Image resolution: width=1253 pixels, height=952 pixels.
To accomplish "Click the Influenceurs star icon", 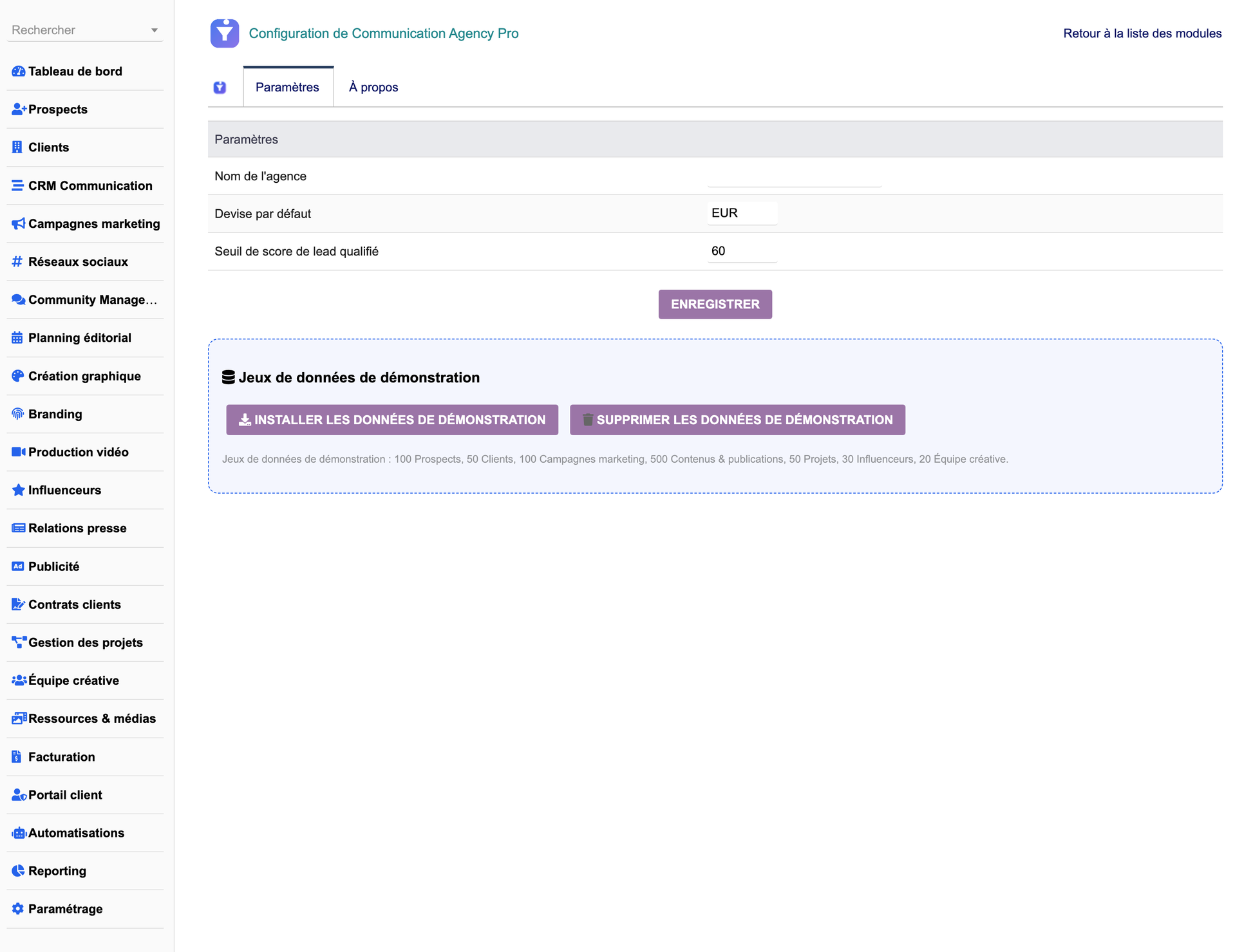I will pyautogui.click(x=18, y=490).
